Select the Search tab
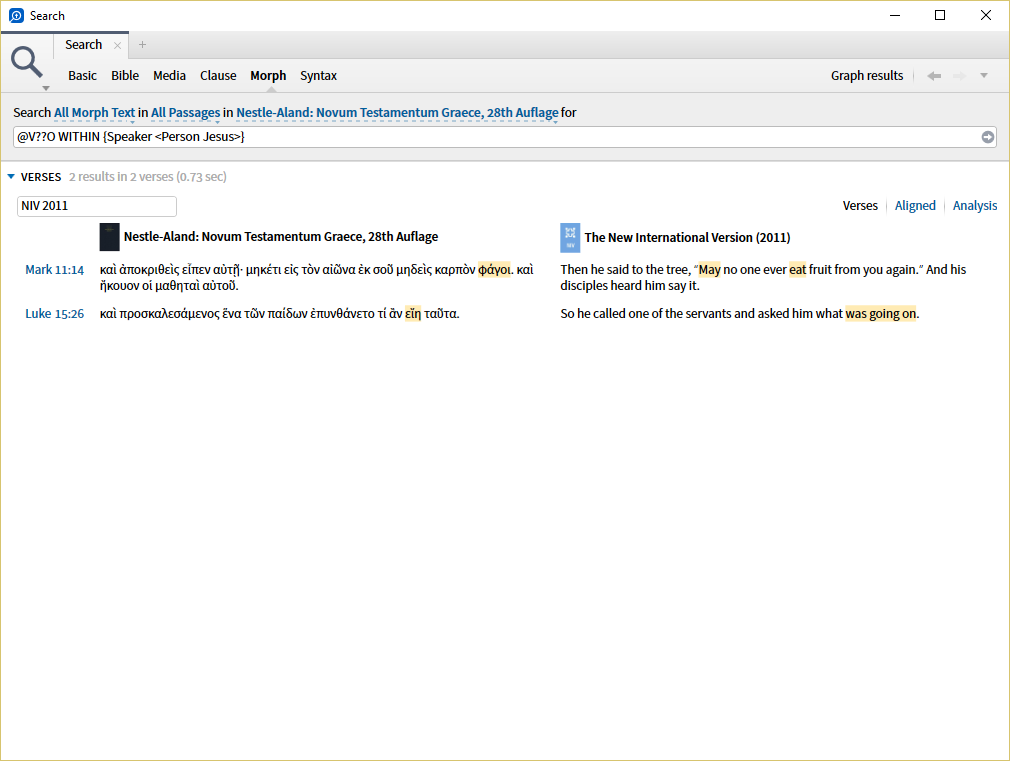Image resolution: width=1010 pixels, height=761 pixels. (83, 44)
